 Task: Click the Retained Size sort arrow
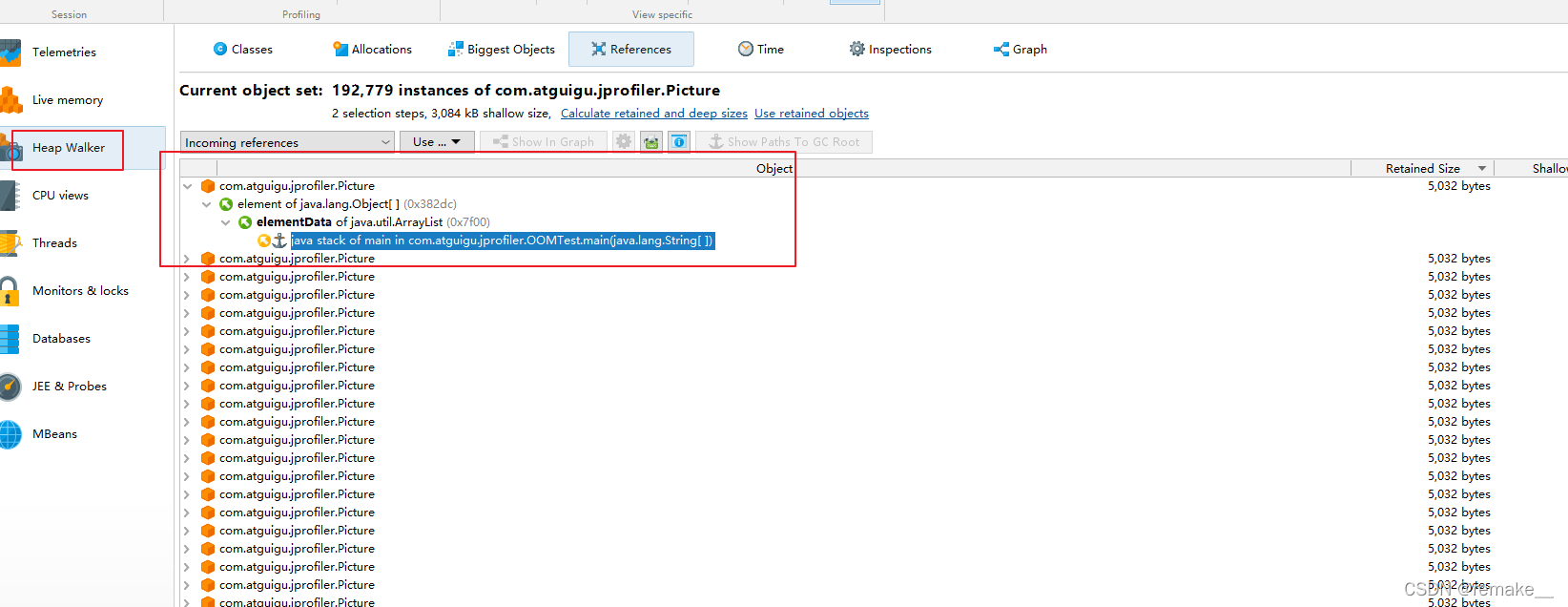1482,169
